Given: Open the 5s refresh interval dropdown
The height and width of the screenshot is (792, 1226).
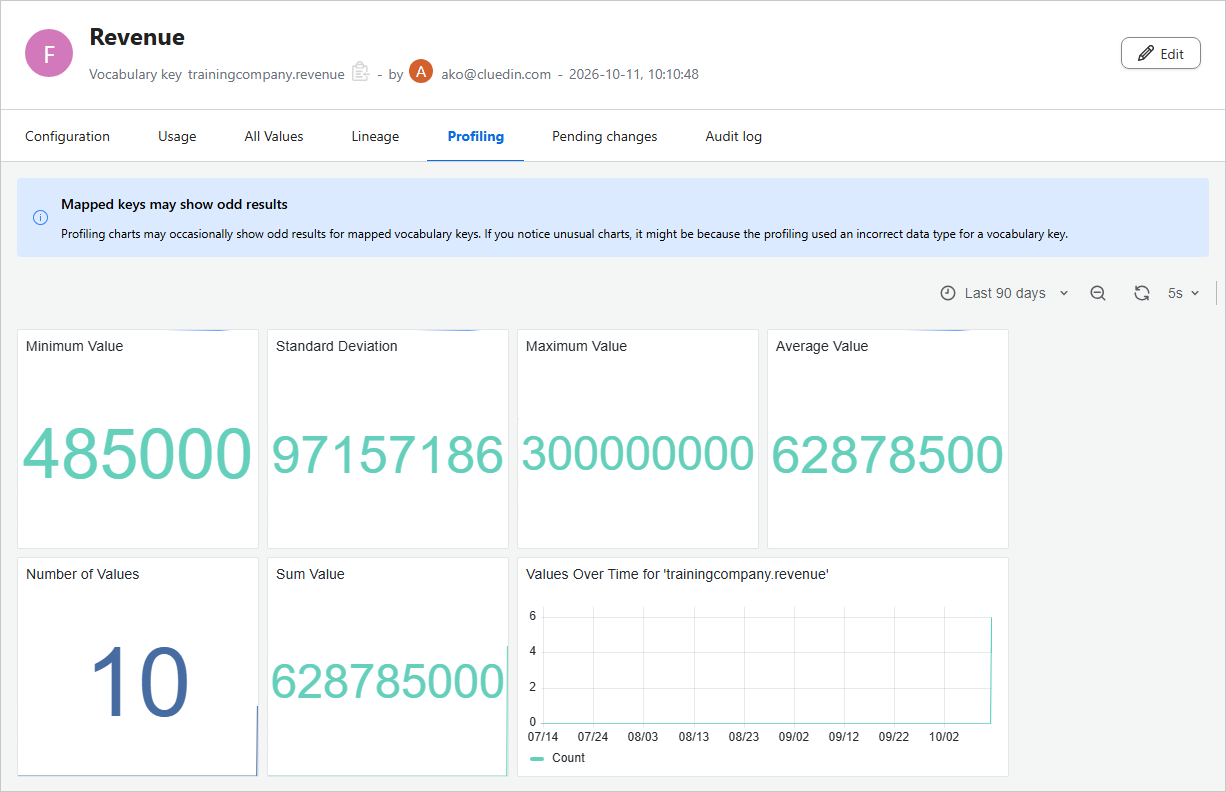Looking at the screenshot, I should pos(1183,293).
